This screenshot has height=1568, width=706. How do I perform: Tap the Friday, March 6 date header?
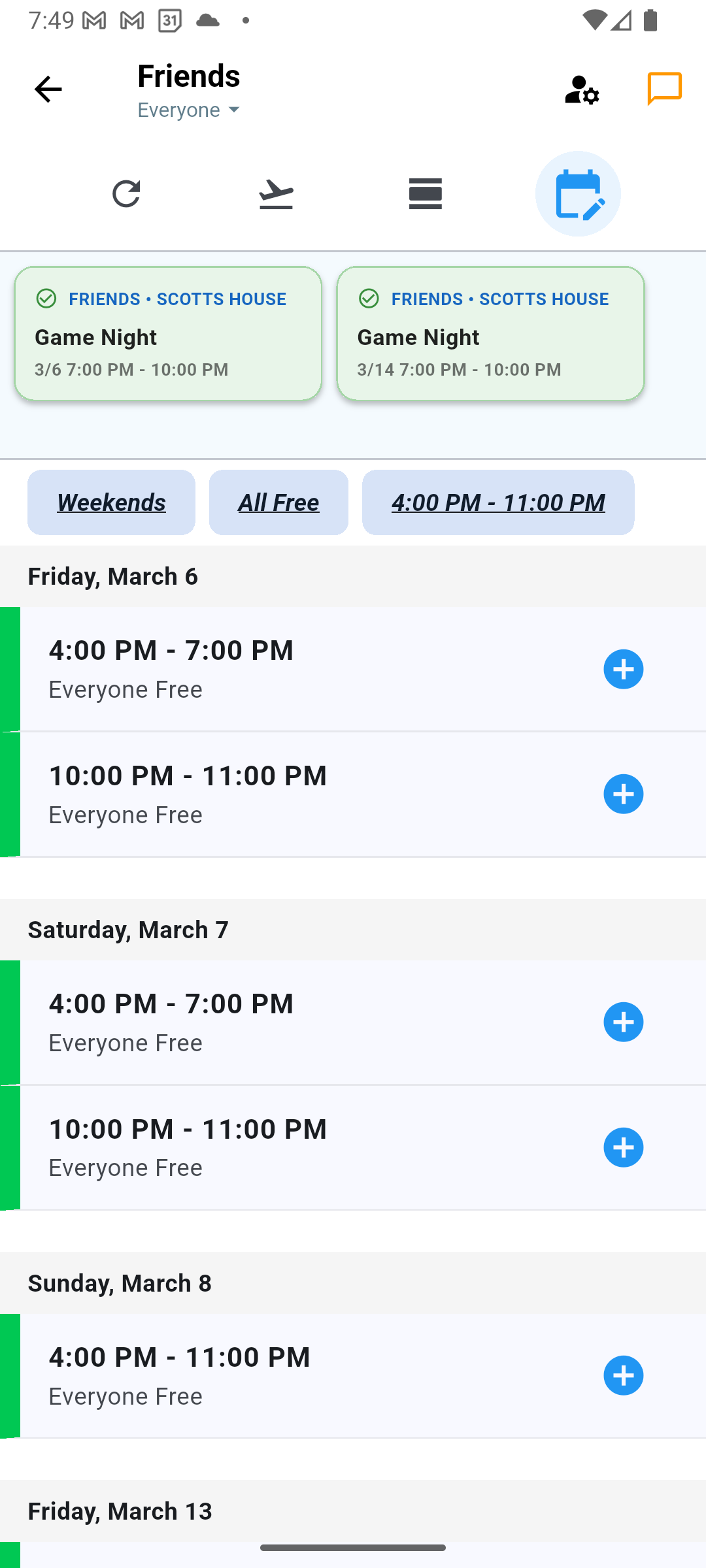(113, 576)
